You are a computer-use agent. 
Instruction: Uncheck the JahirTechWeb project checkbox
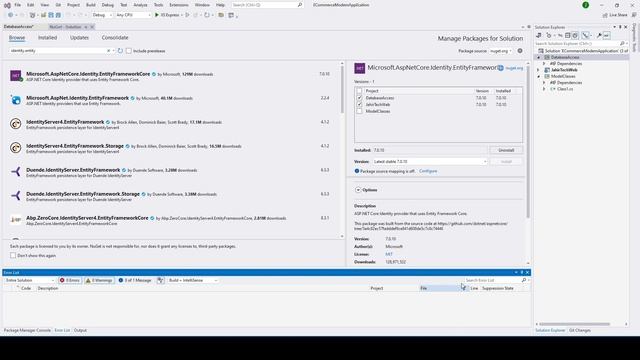(x=359, y=104)
